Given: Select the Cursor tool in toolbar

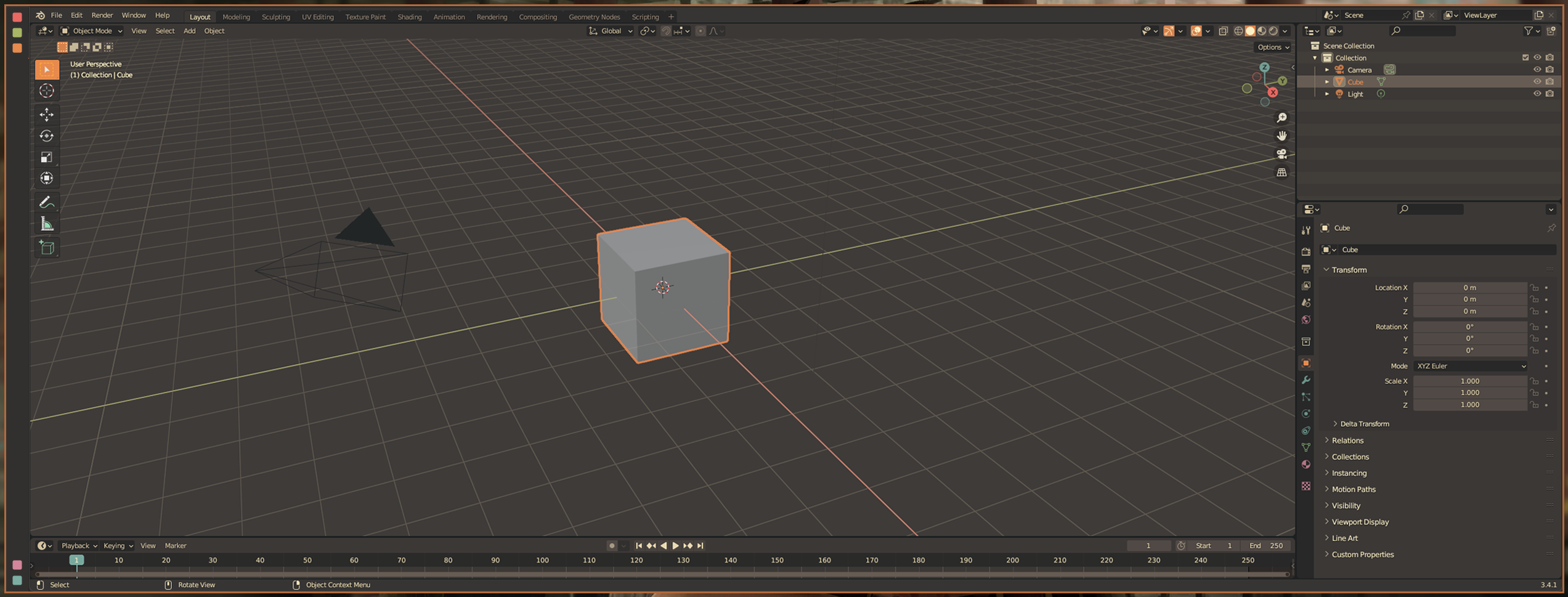Looking at the screenshot, I should click(x=47, y=91).
